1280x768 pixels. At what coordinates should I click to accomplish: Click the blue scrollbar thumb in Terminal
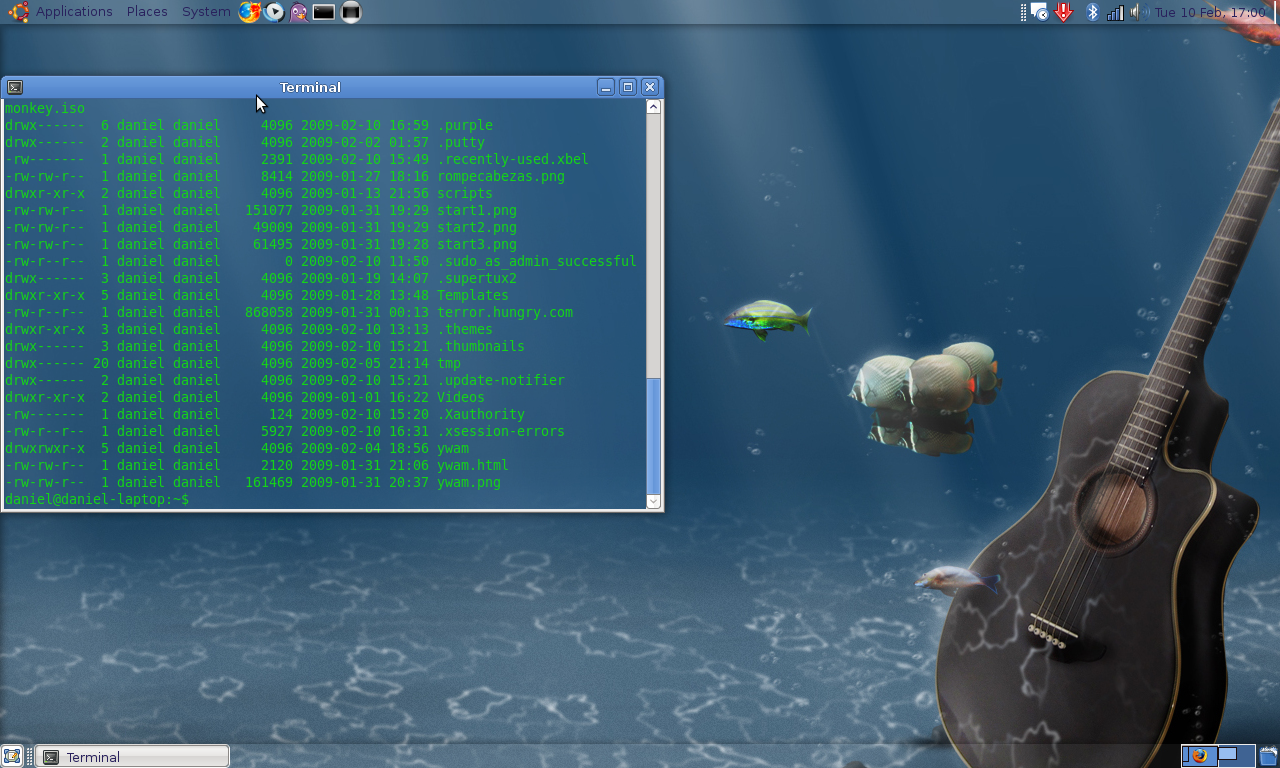click(653, 435)
